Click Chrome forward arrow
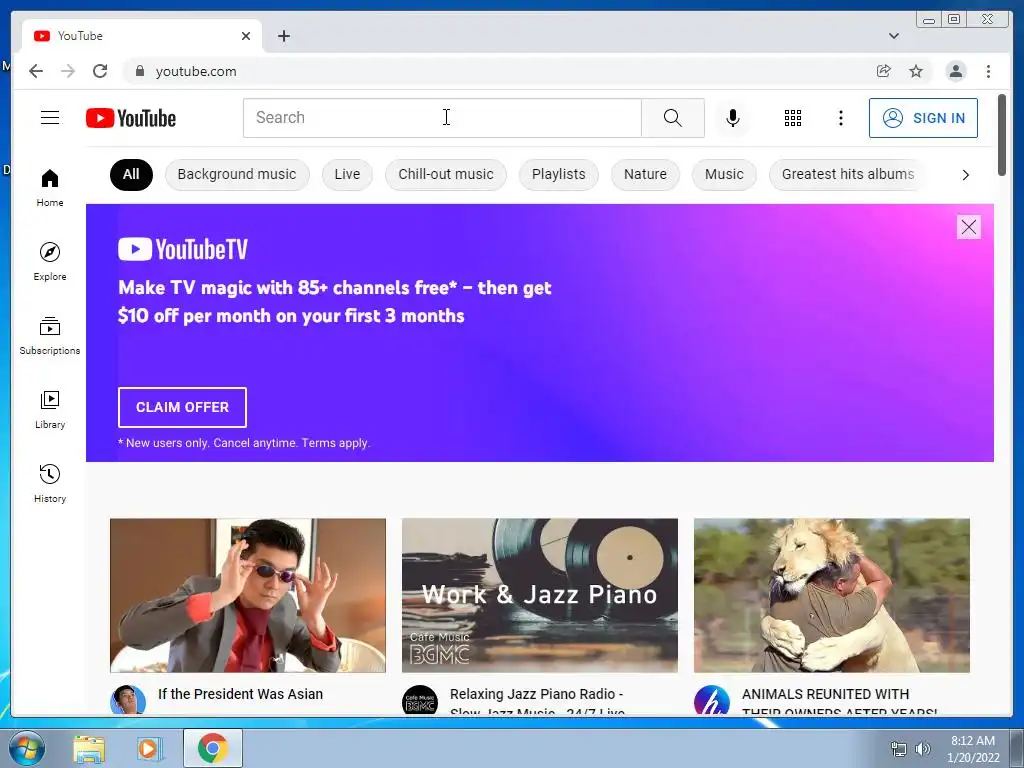 68,71
